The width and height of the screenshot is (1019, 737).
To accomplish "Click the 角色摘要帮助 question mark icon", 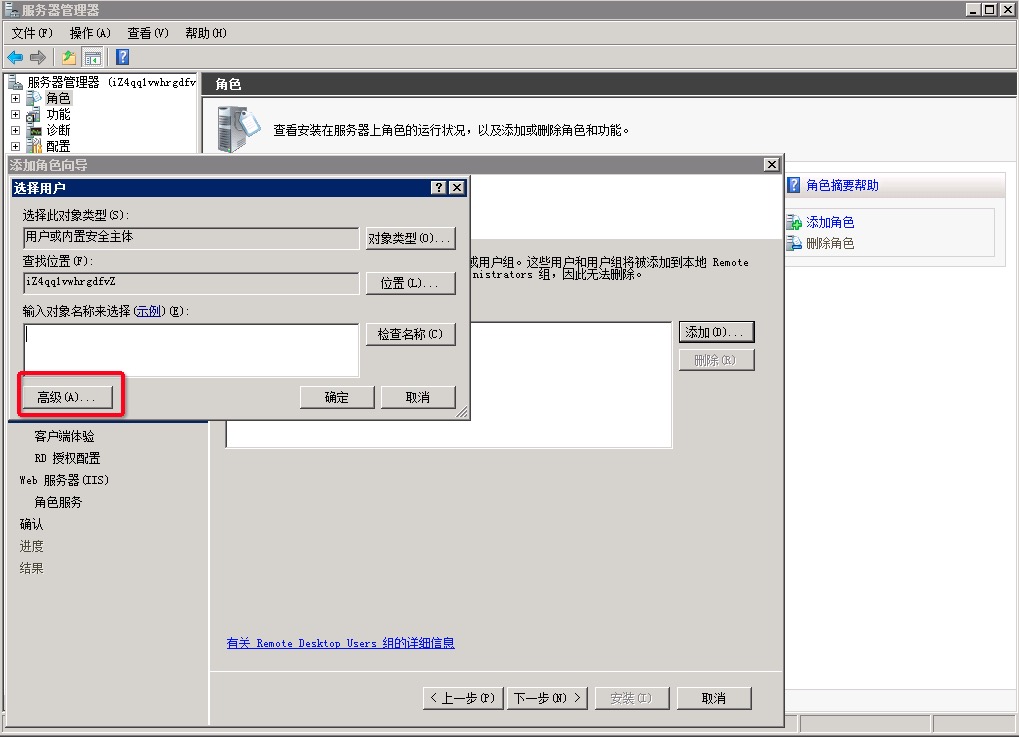I will coord(793,185).
